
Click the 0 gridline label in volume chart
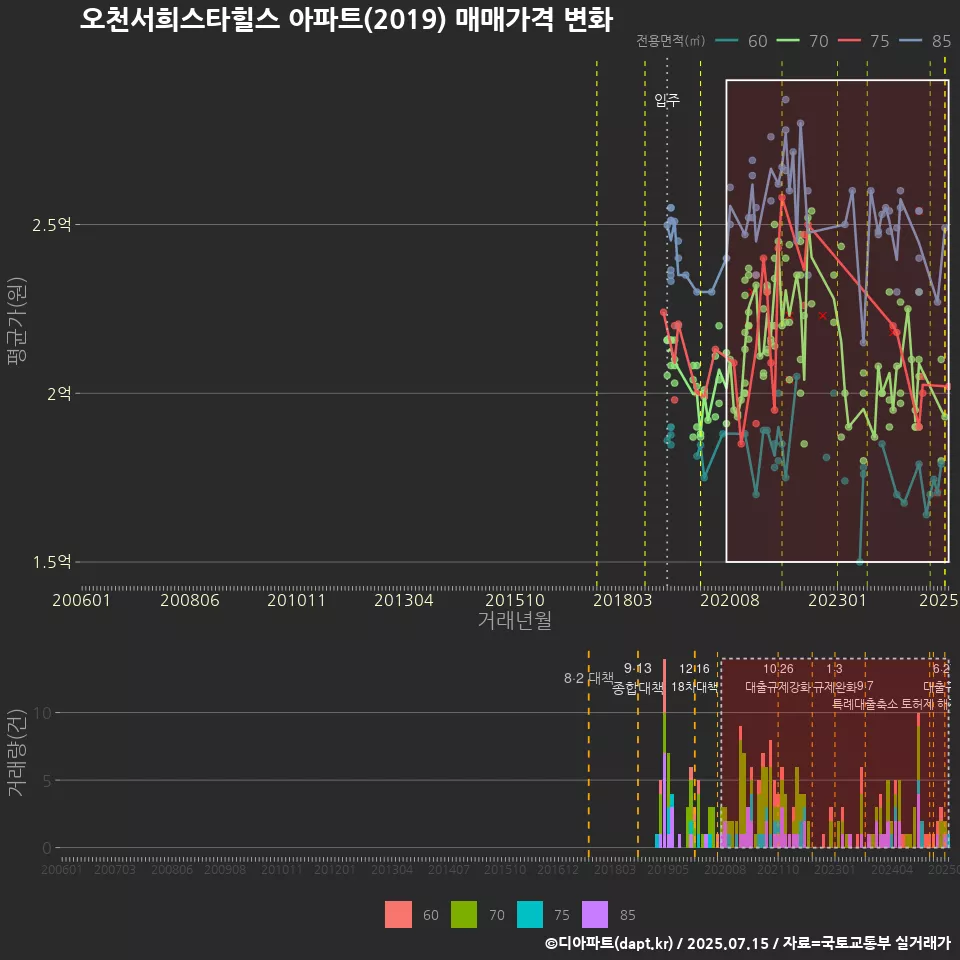pos(47,848)
